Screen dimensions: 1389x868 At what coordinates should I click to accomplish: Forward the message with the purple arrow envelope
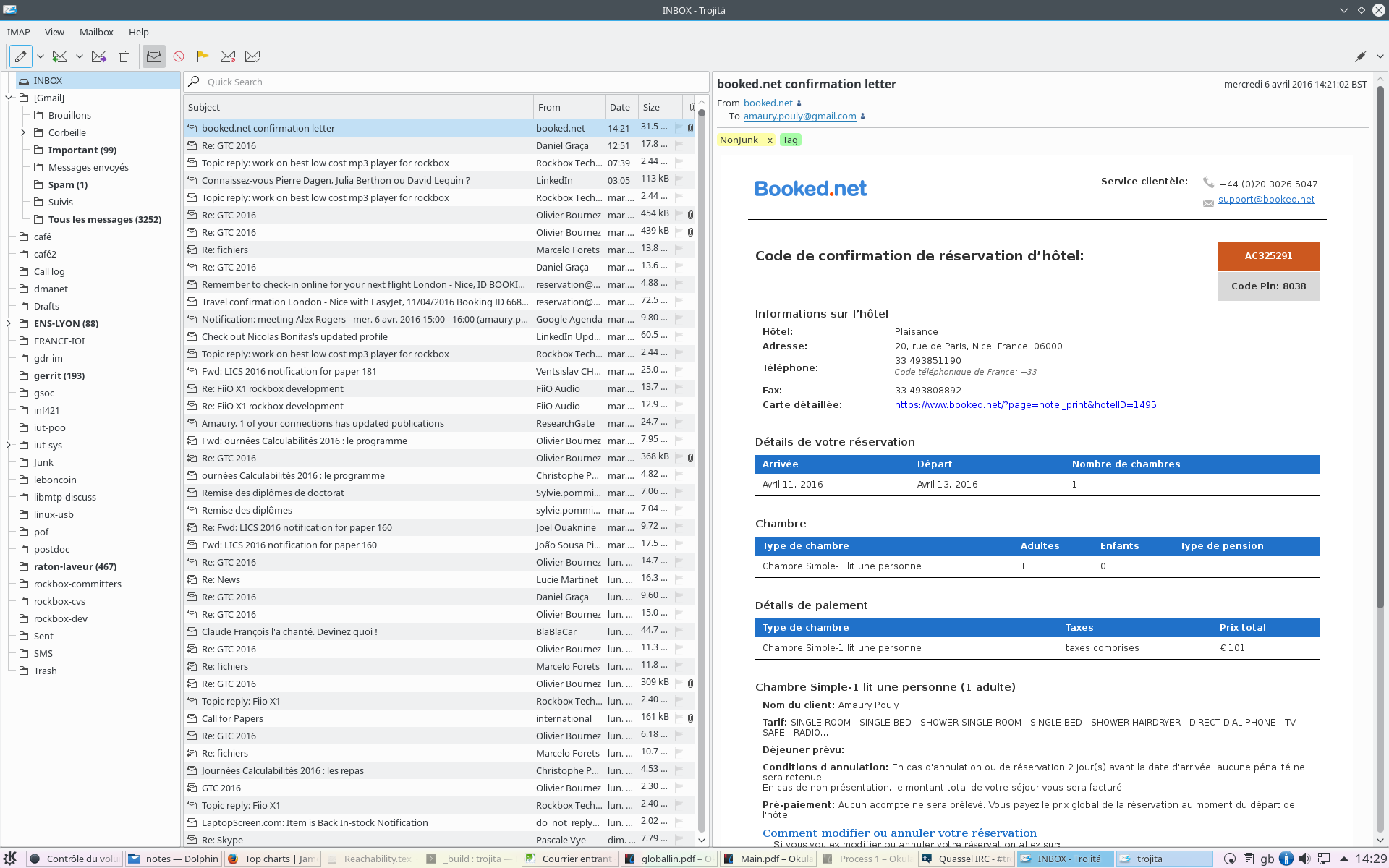click(99, 56)
